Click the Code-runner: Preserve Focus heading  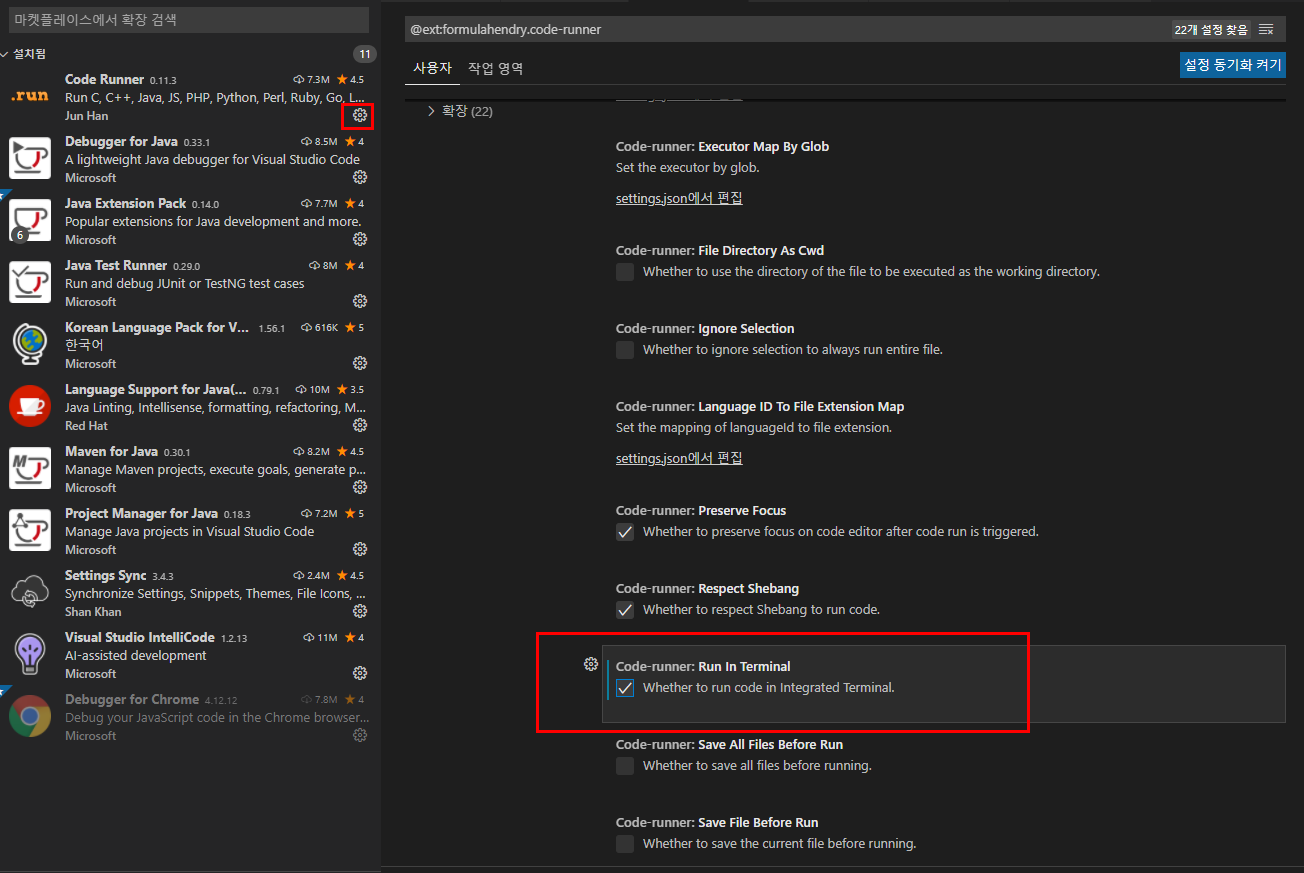pyautogui.click(x=701, y=510)
